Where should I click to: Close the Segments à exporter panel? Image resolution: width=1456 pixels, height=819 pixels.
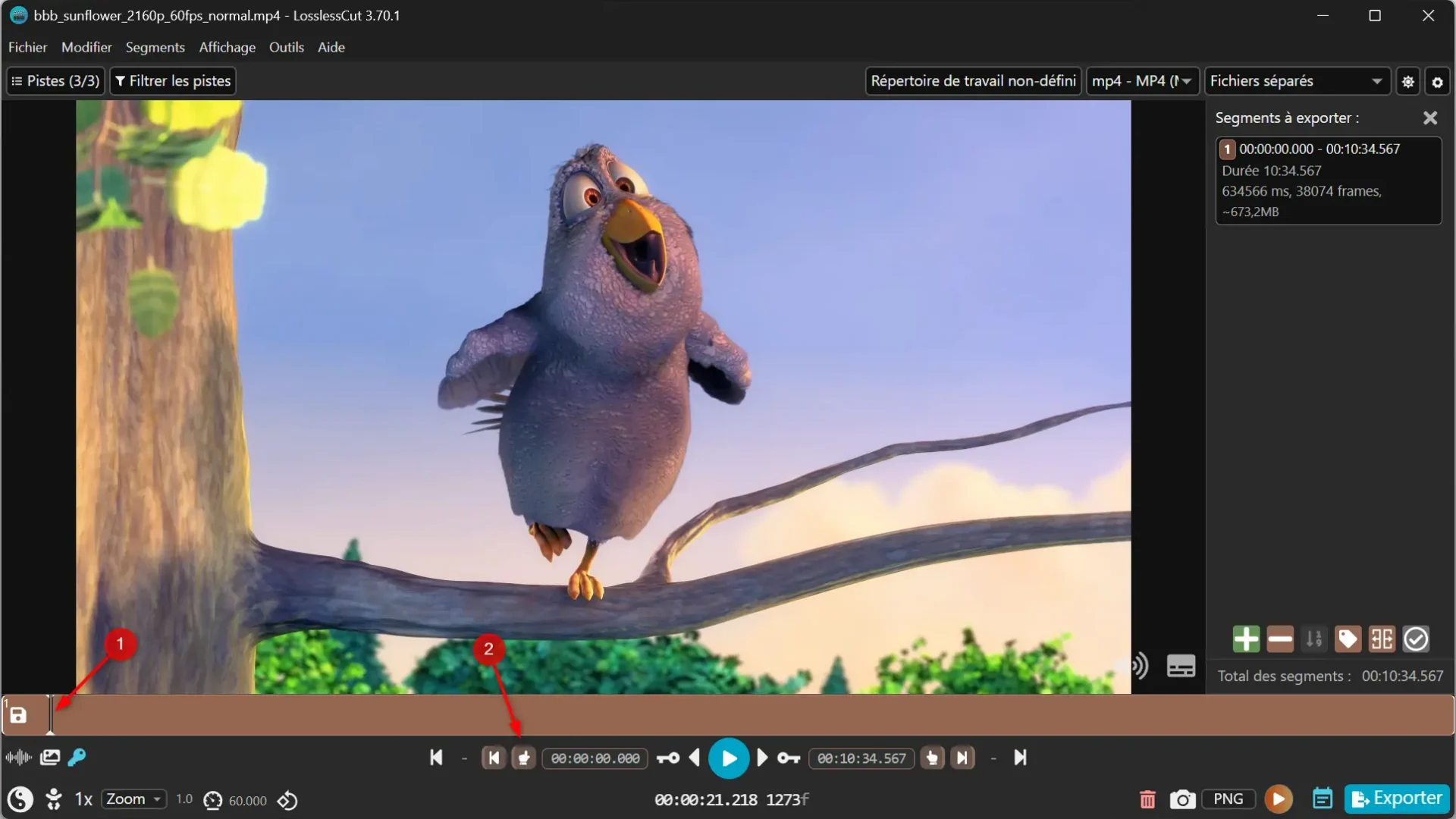(x=1430, y=118)
